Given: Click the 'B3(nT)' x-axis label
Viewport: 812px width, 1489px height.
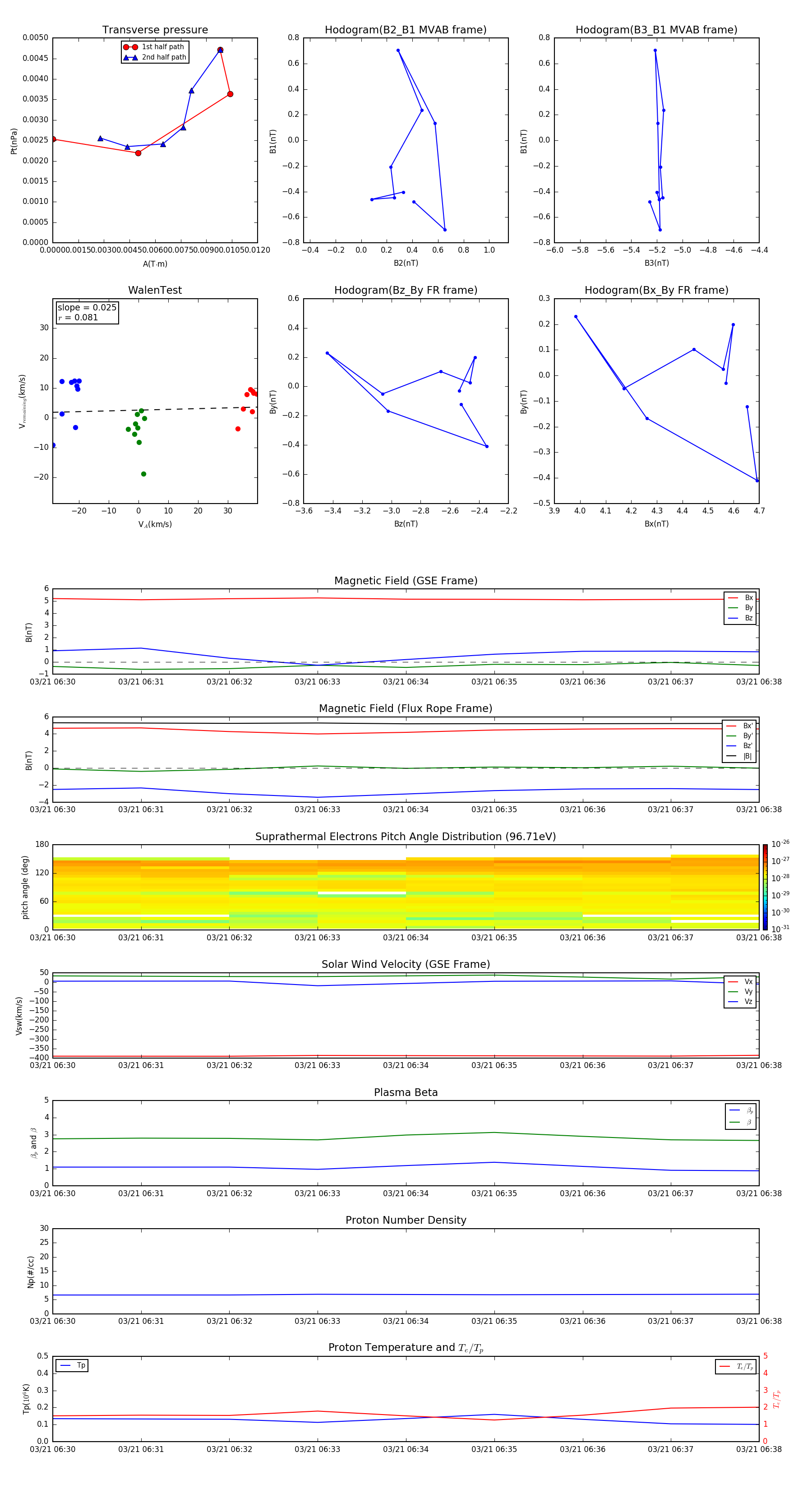Looking at the screenshot, I should (656, 263).
